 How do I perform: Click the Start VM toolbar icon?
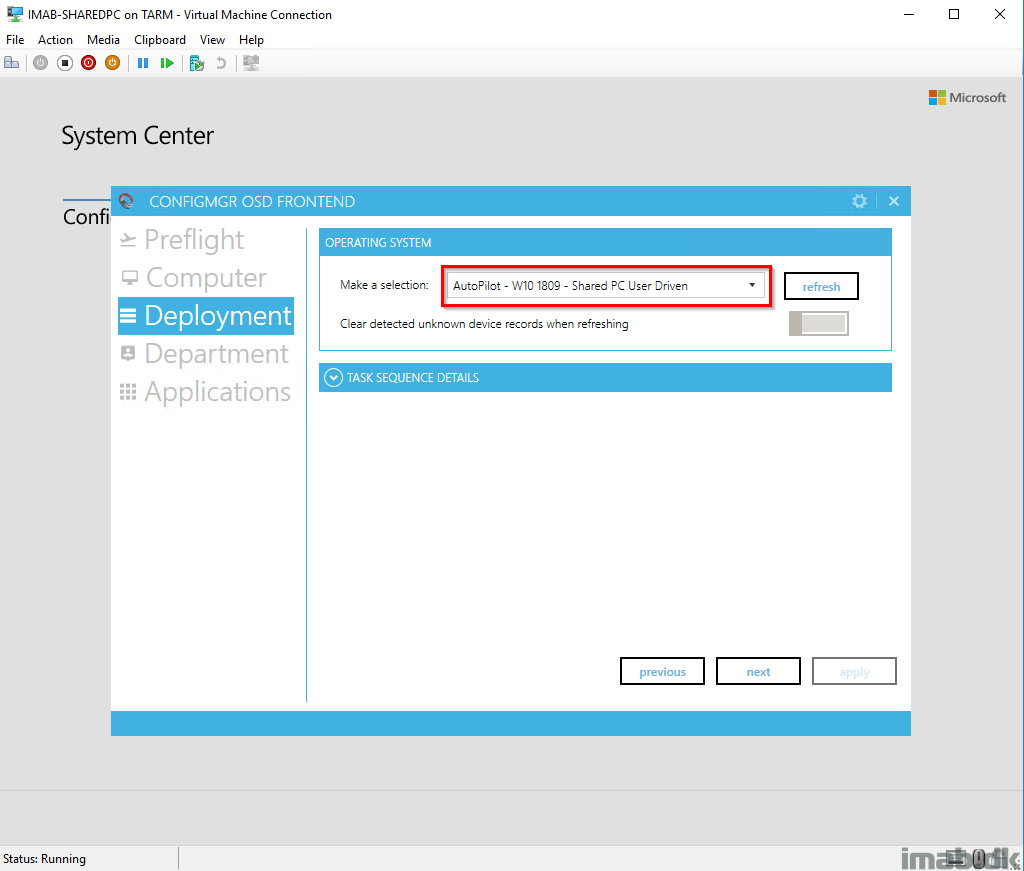40,63
